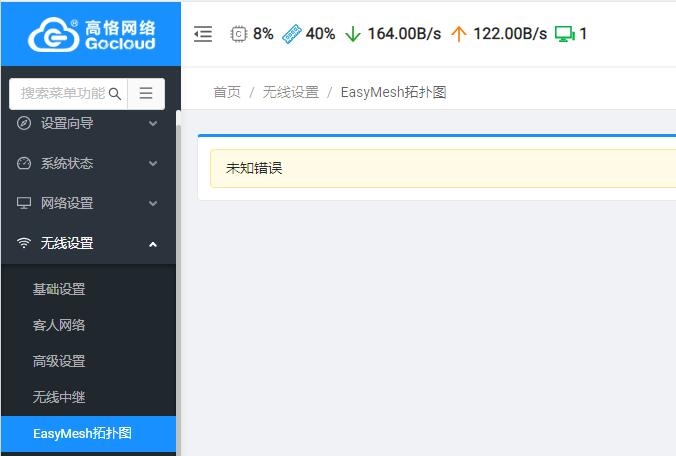This screenshot has width=676, height=456.
Task: Expand the 网络设置 menu chevron
Action: click(153, 203)
